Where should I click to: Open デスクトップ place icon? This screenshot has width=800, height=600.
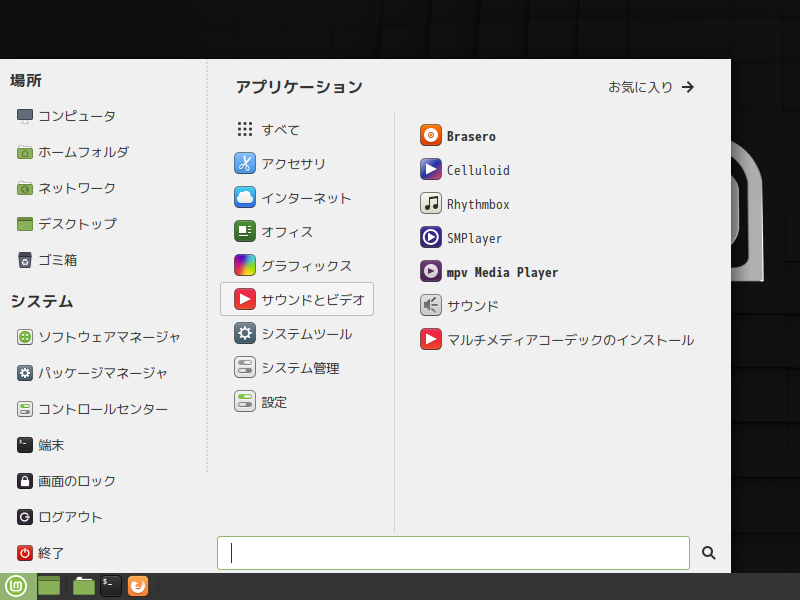pyautogui.click(x=24, y=224)
